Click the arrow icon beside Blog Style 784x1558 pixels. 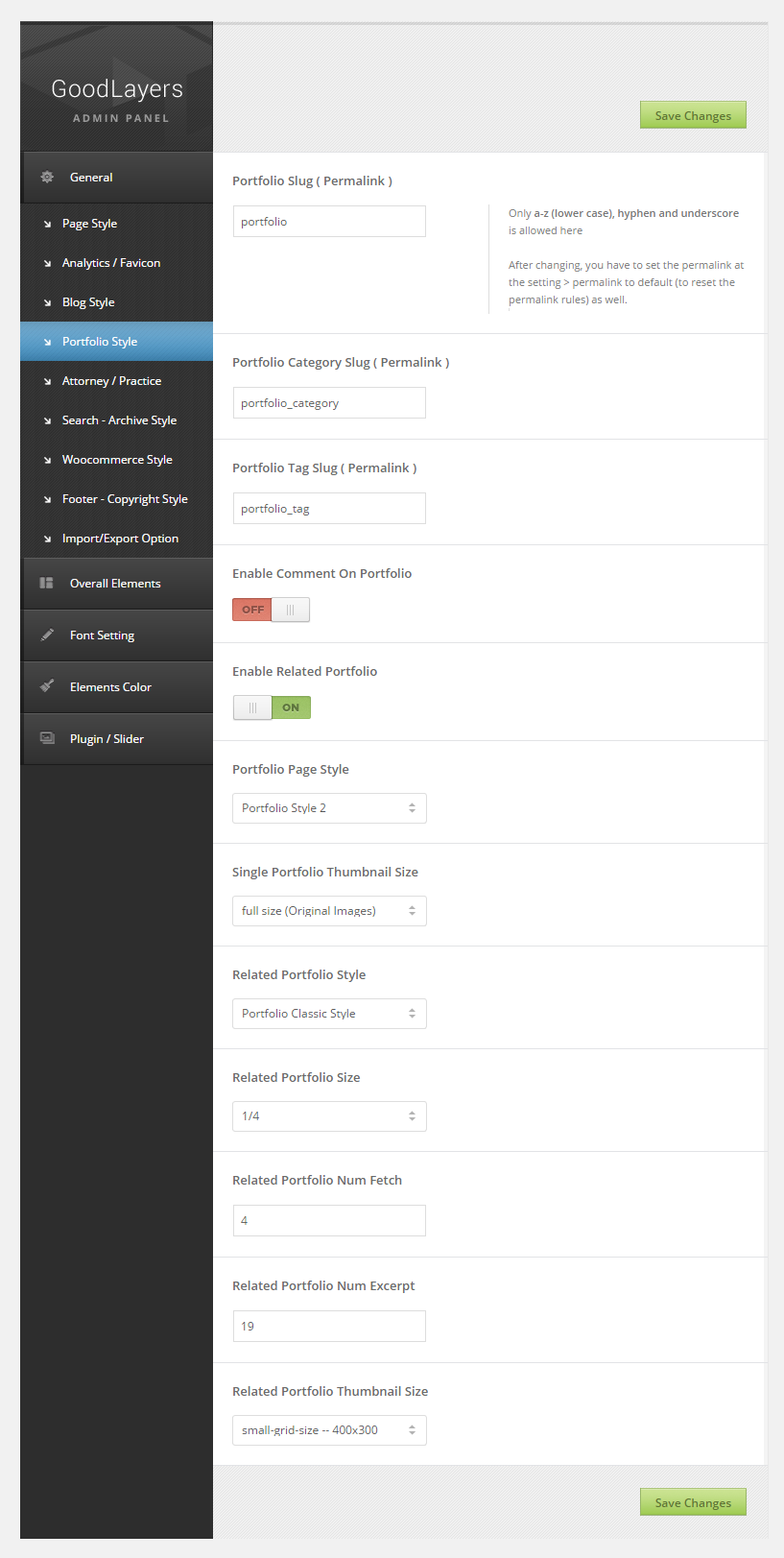(47, 302)
